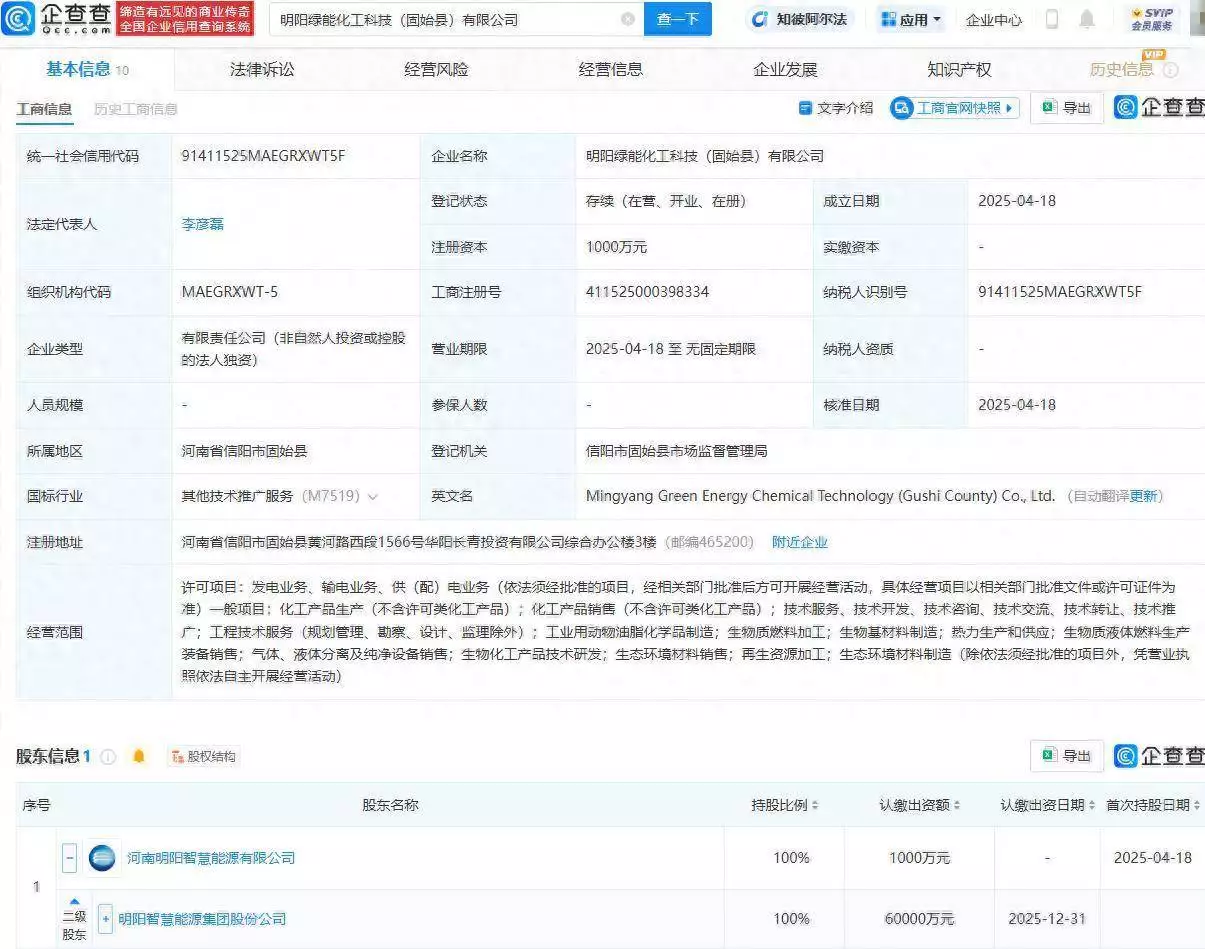Click the bell icon next to 股东信息

(139, 756)
